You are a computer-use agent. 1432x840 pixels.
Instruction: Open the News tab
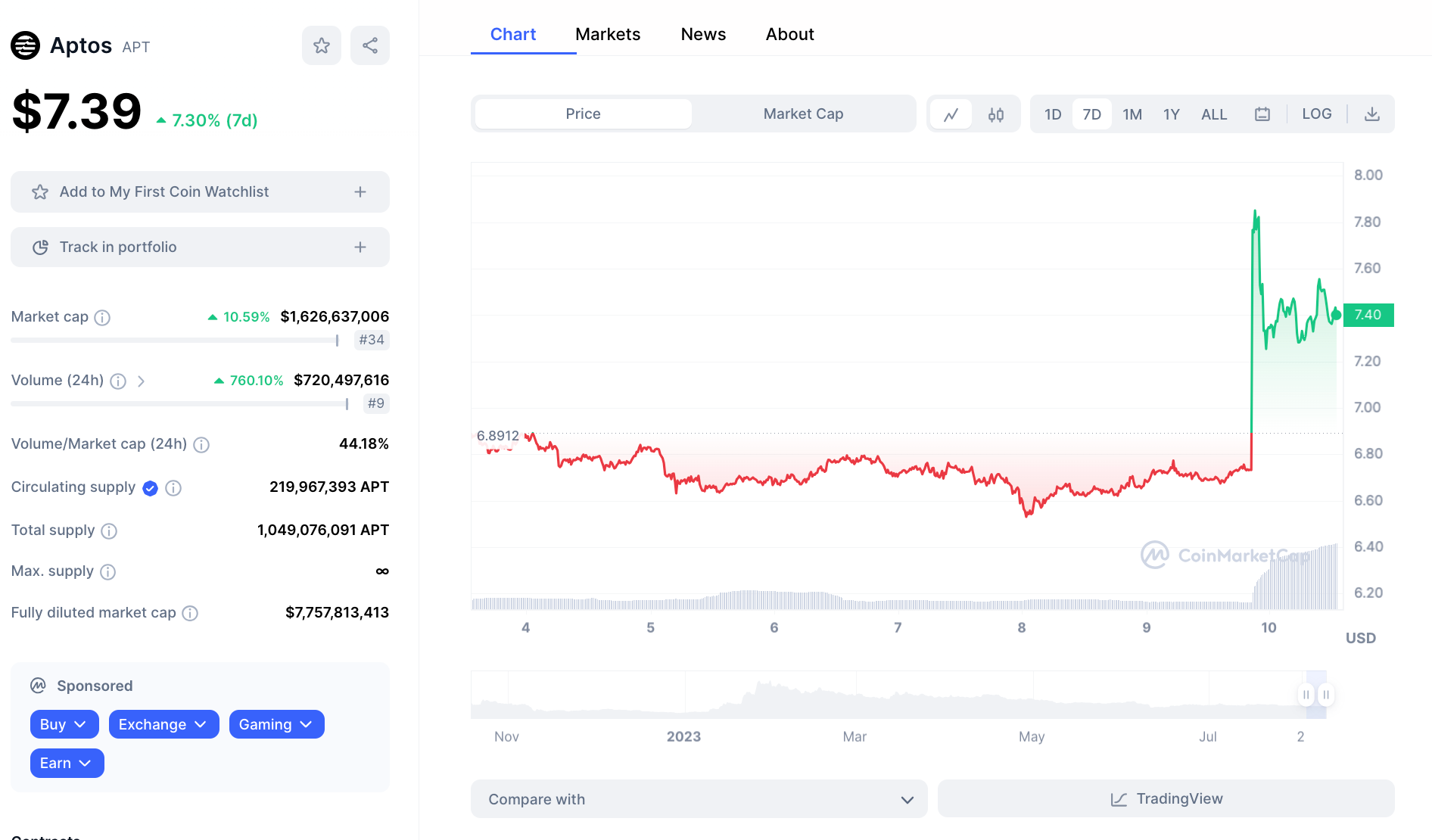coord(703,34)
